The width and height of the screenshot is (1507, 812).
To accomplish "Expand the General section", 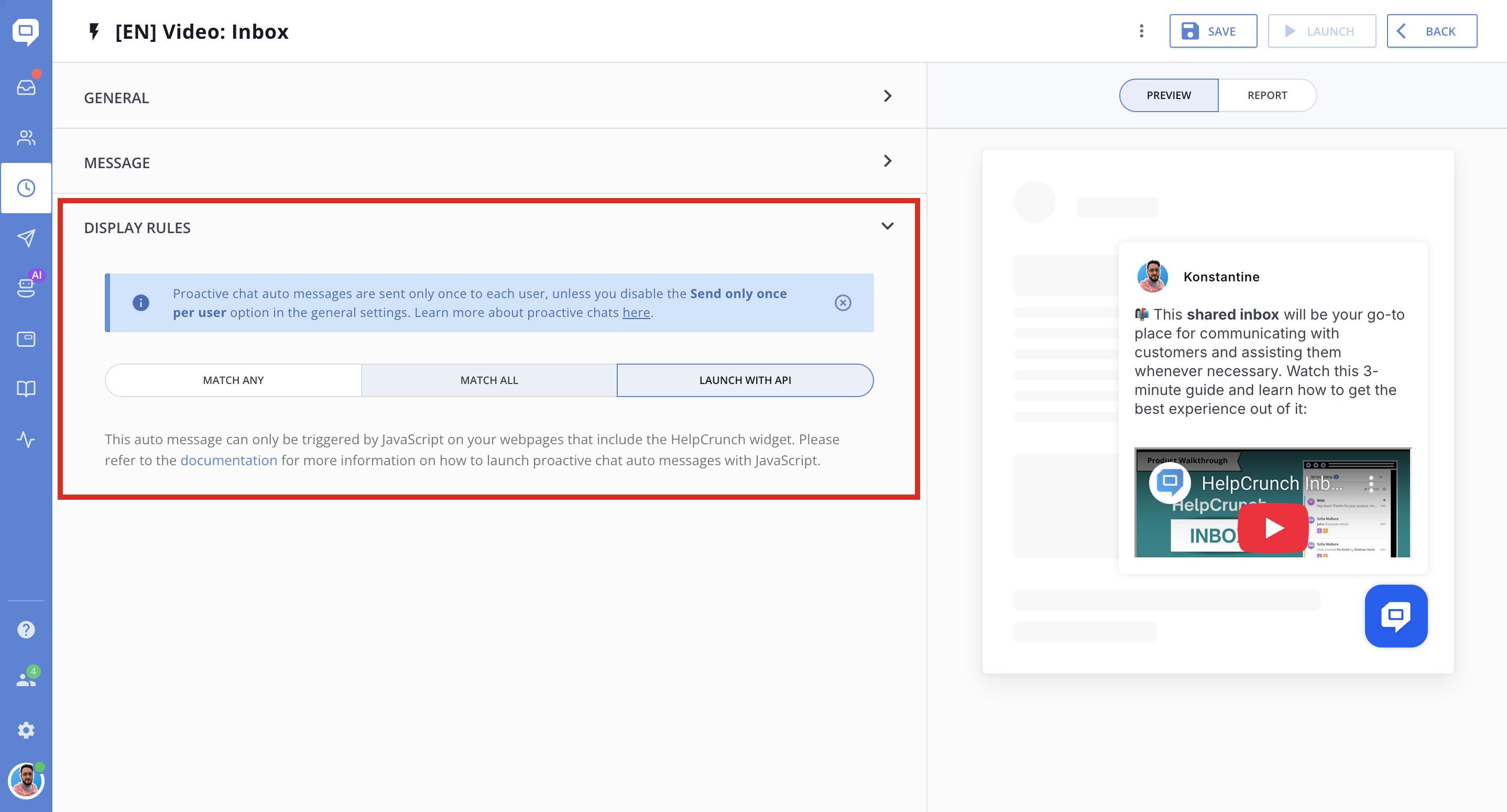I will pyautogui.click(x=489, y=97).
